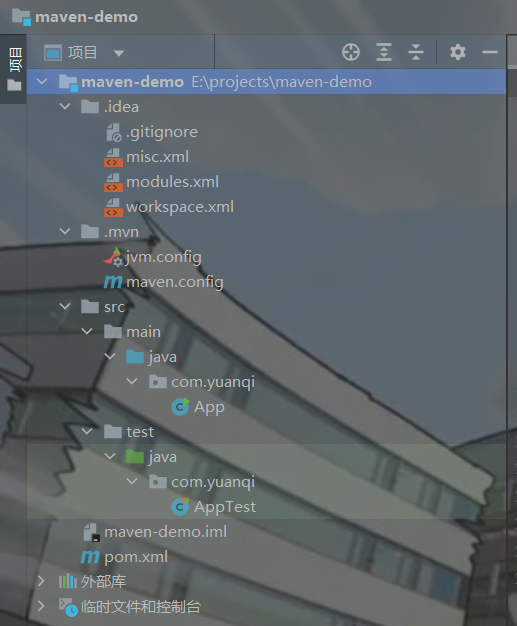517x626 pixels.
Task: Select the workspace.xml file icon
Action: coord(113,208)
